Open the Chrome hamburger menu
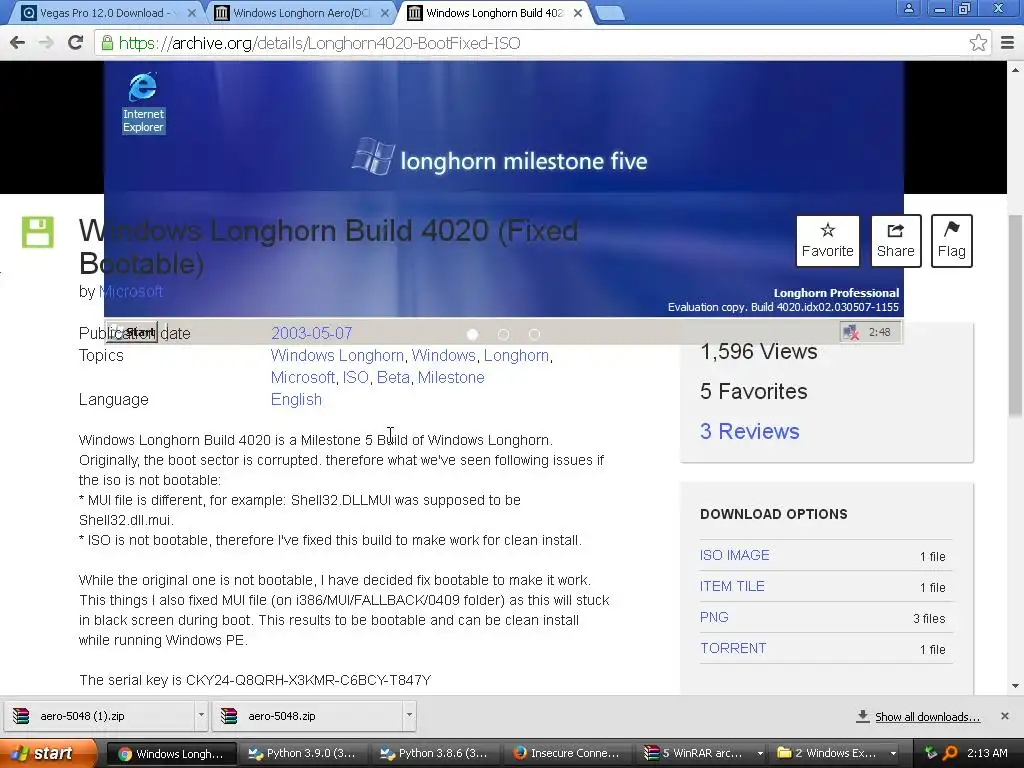The height and width of the screenshot is (768, 1024). click(x=1007, y=43)
